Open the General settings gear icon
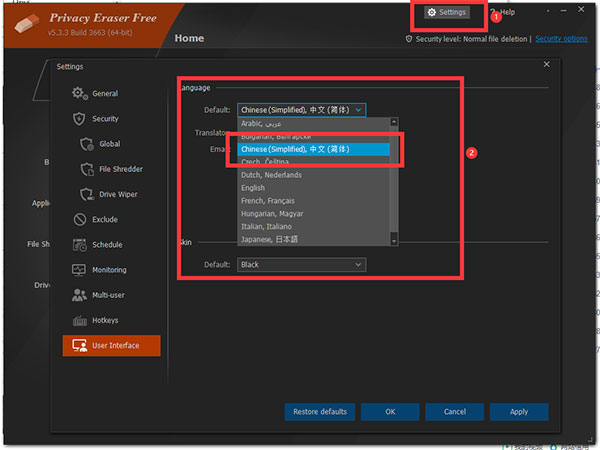Screen dimensions: 600x450 click(80, 93)
